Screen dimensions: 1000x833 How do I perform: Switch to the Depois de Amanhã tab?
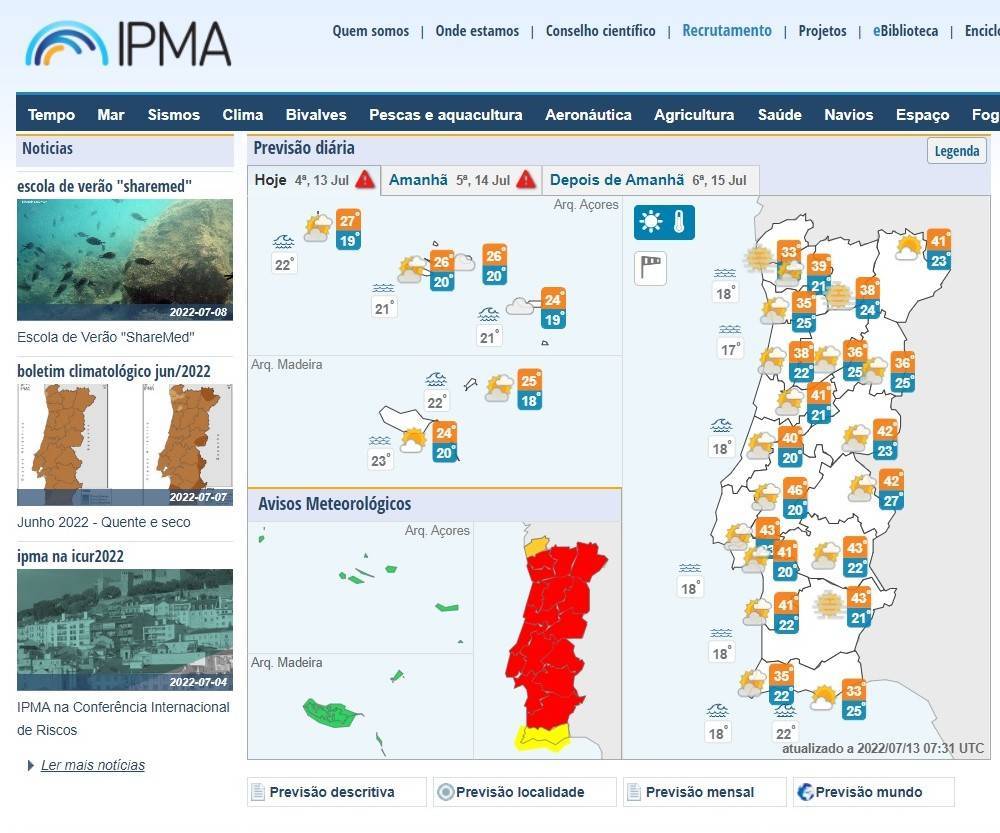(x=649, y=180)
